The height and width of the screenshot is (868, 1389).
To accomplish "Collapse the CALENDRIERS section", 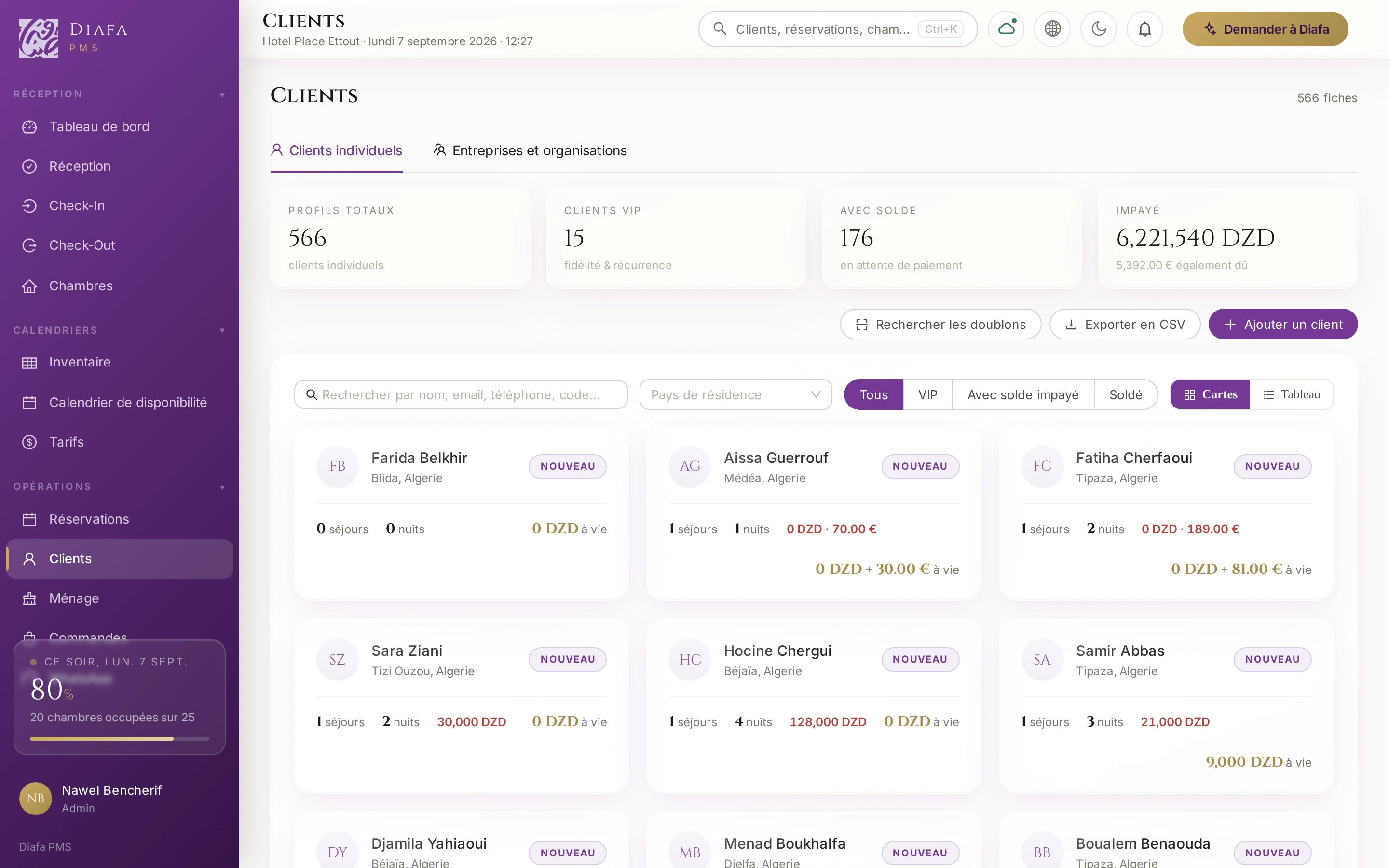I will pyautogui.click(x=120, y=330).
